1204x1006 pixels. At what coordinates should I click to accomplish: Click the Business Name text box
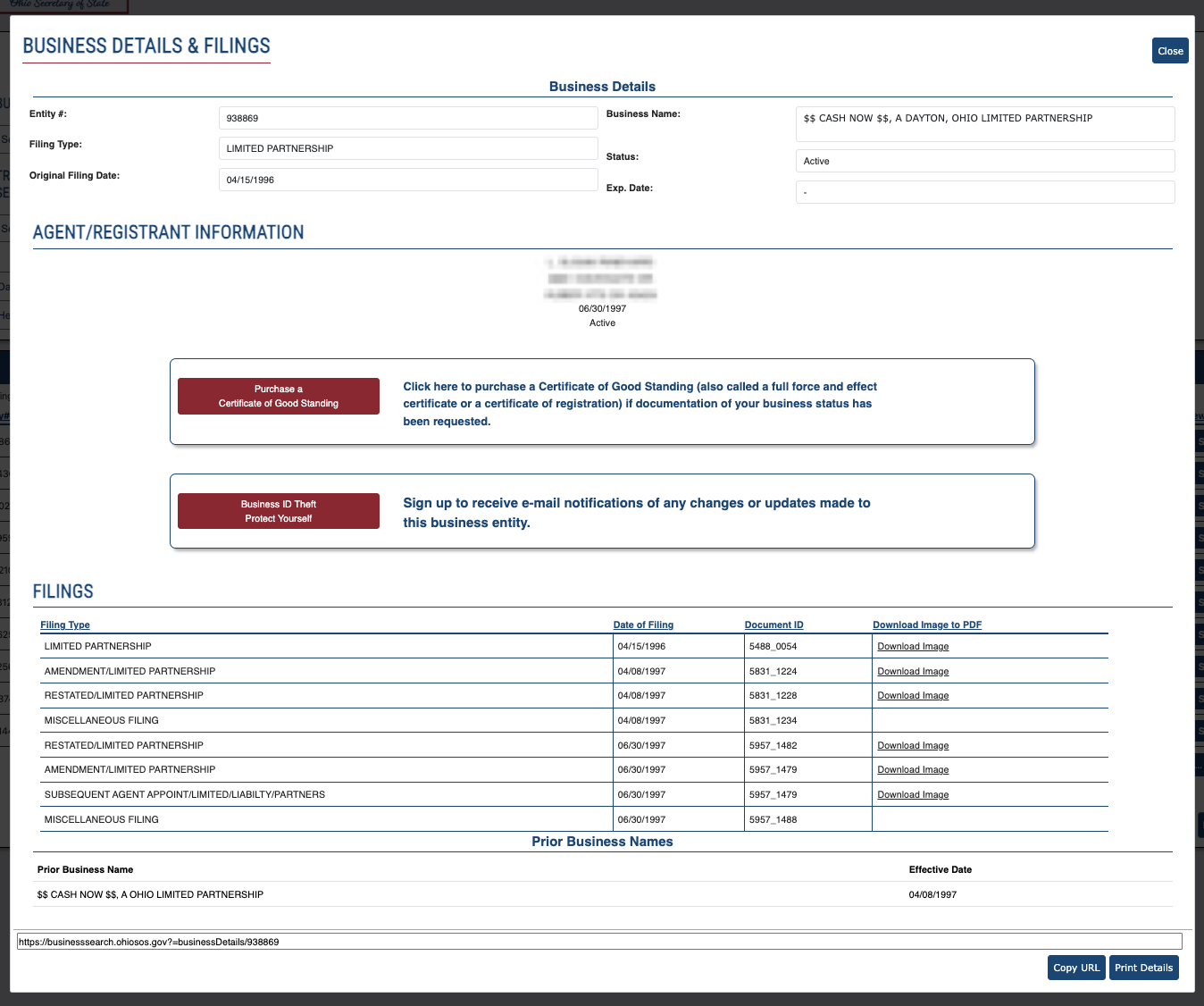click(x=985, y=124)
